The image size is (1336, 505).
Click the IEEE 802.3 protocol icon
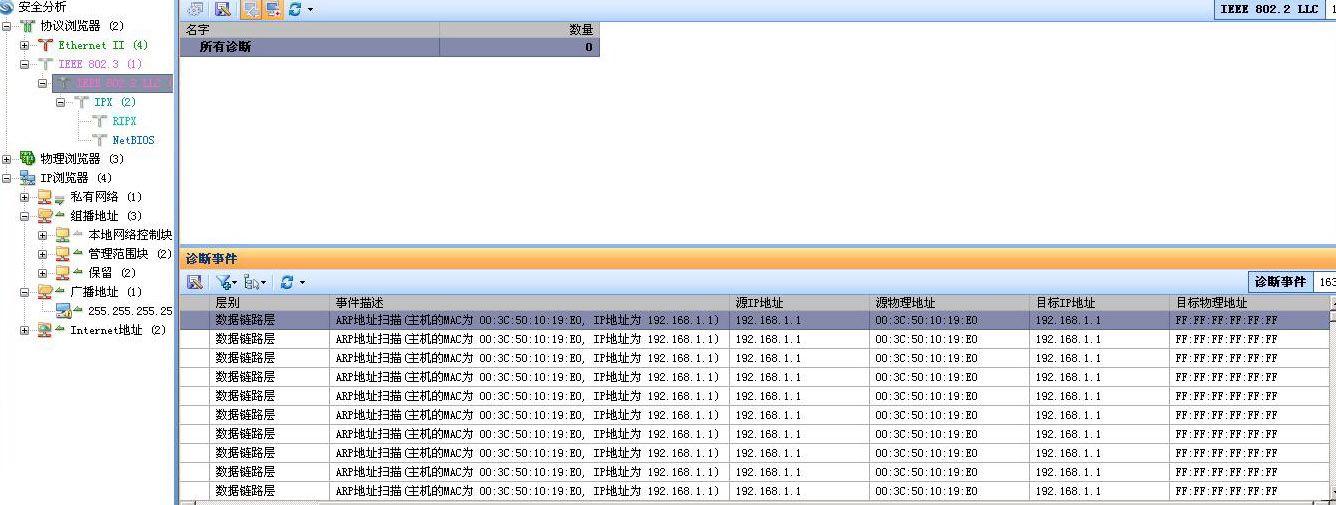point(45,64)
